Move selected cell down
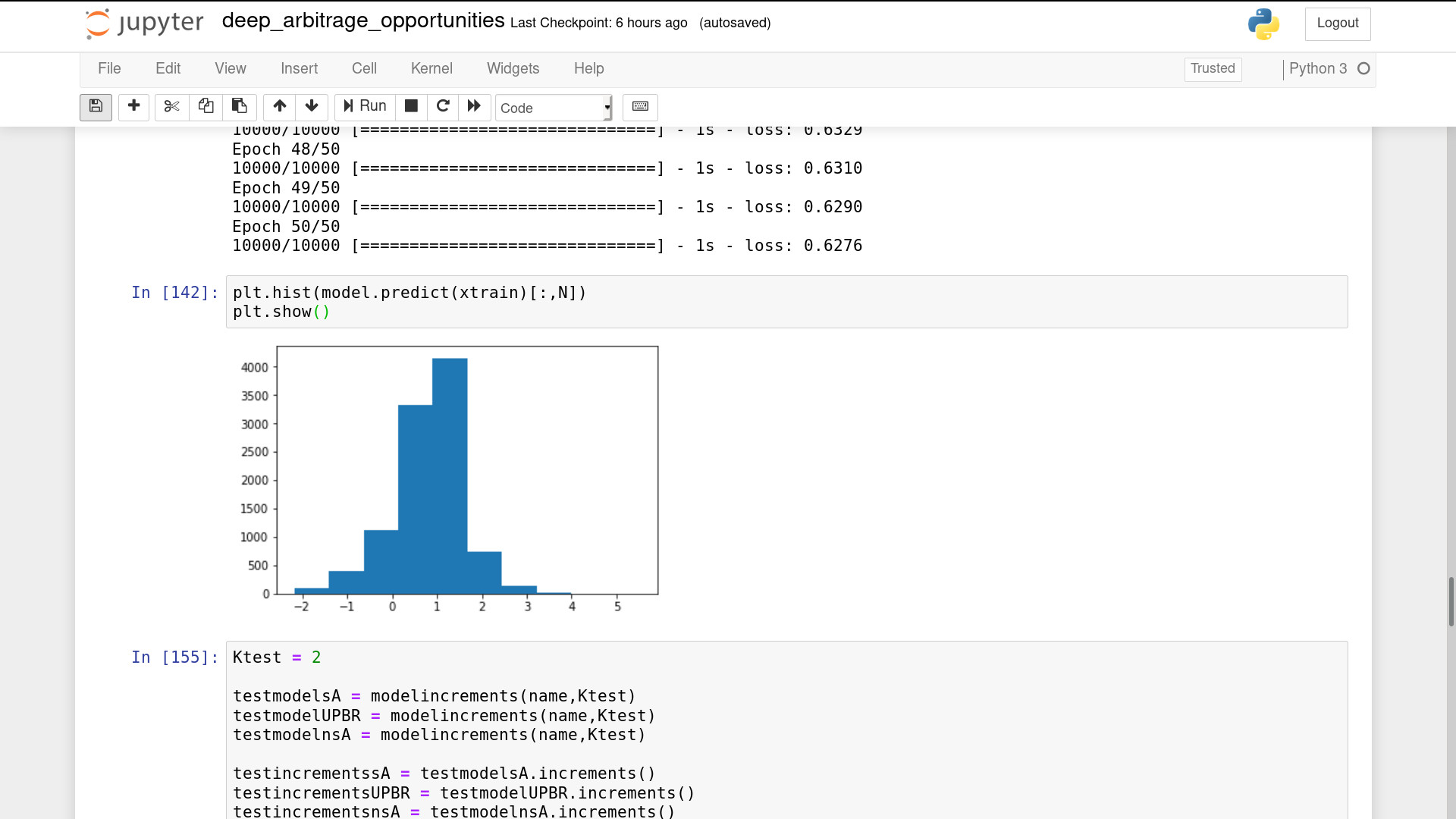This screenshot has height=819, width=1456. click(312, 107)
